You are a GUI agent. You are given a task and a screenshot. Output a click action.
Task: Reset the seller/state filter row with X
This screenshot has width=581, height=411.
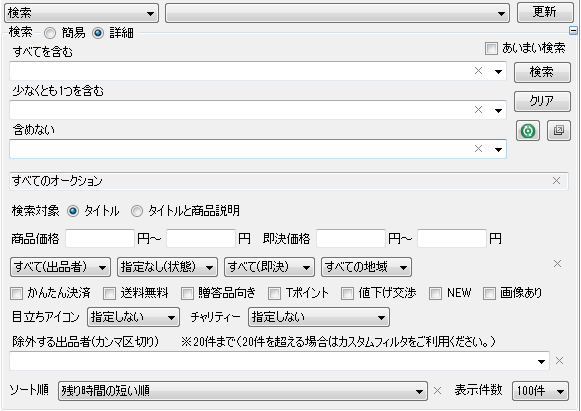click(557, 263)
